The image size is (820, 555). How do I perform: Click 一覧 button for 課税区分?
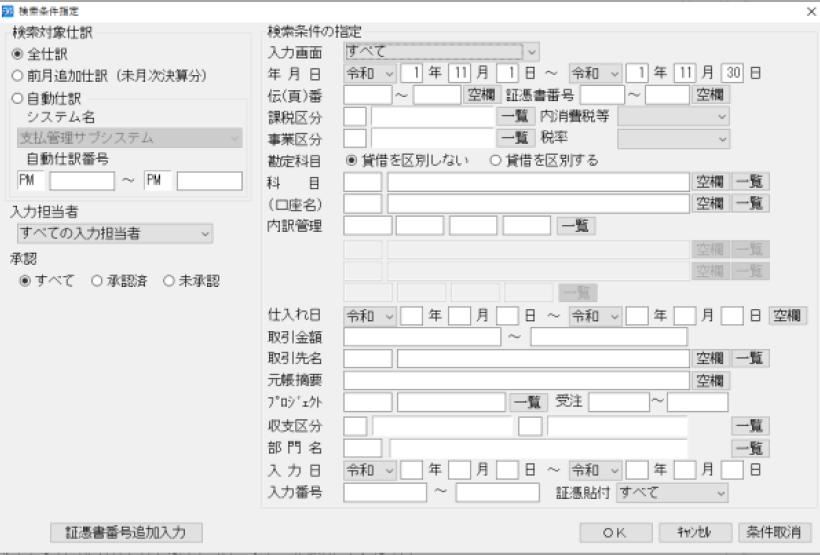516,117
